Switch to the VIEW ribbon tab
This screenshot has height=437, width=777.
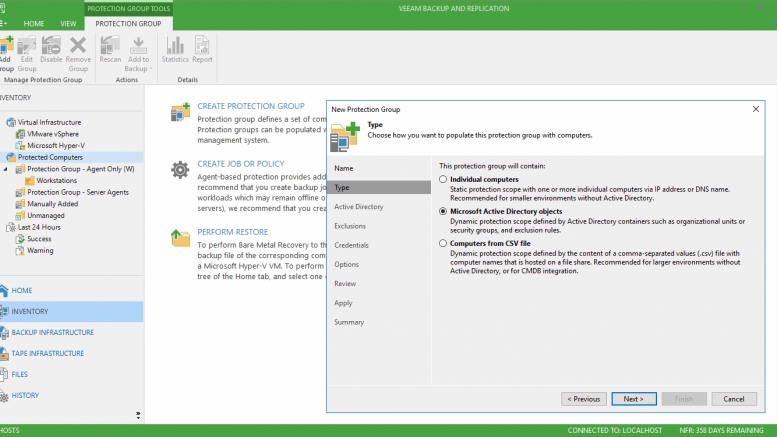(x=68, y=23)
